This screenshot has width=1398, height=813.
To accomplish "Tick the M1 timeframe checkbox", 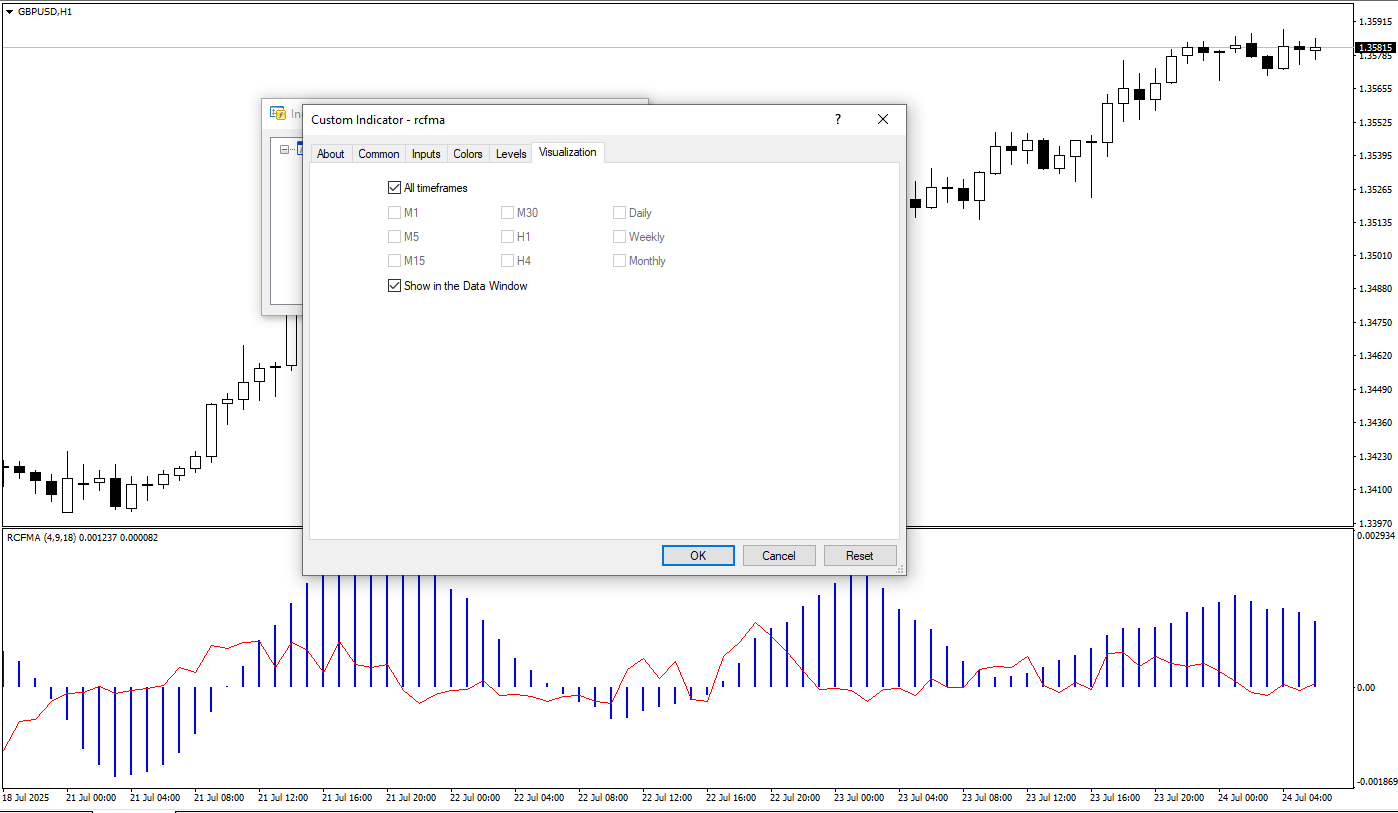I will (x=394, y=213).
